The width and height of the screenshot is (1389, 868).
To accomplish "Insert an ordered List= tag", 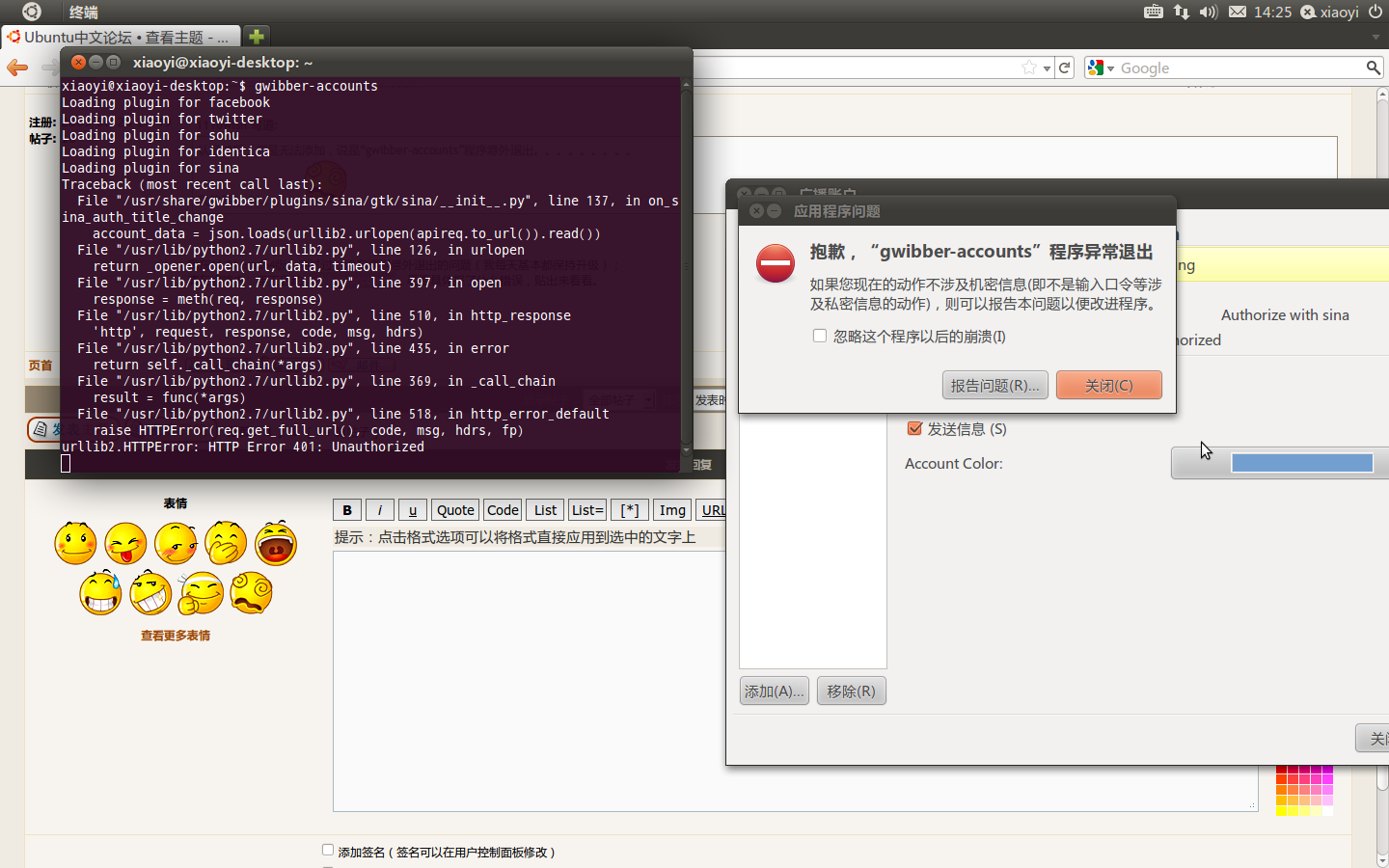I will coord(587,510).
